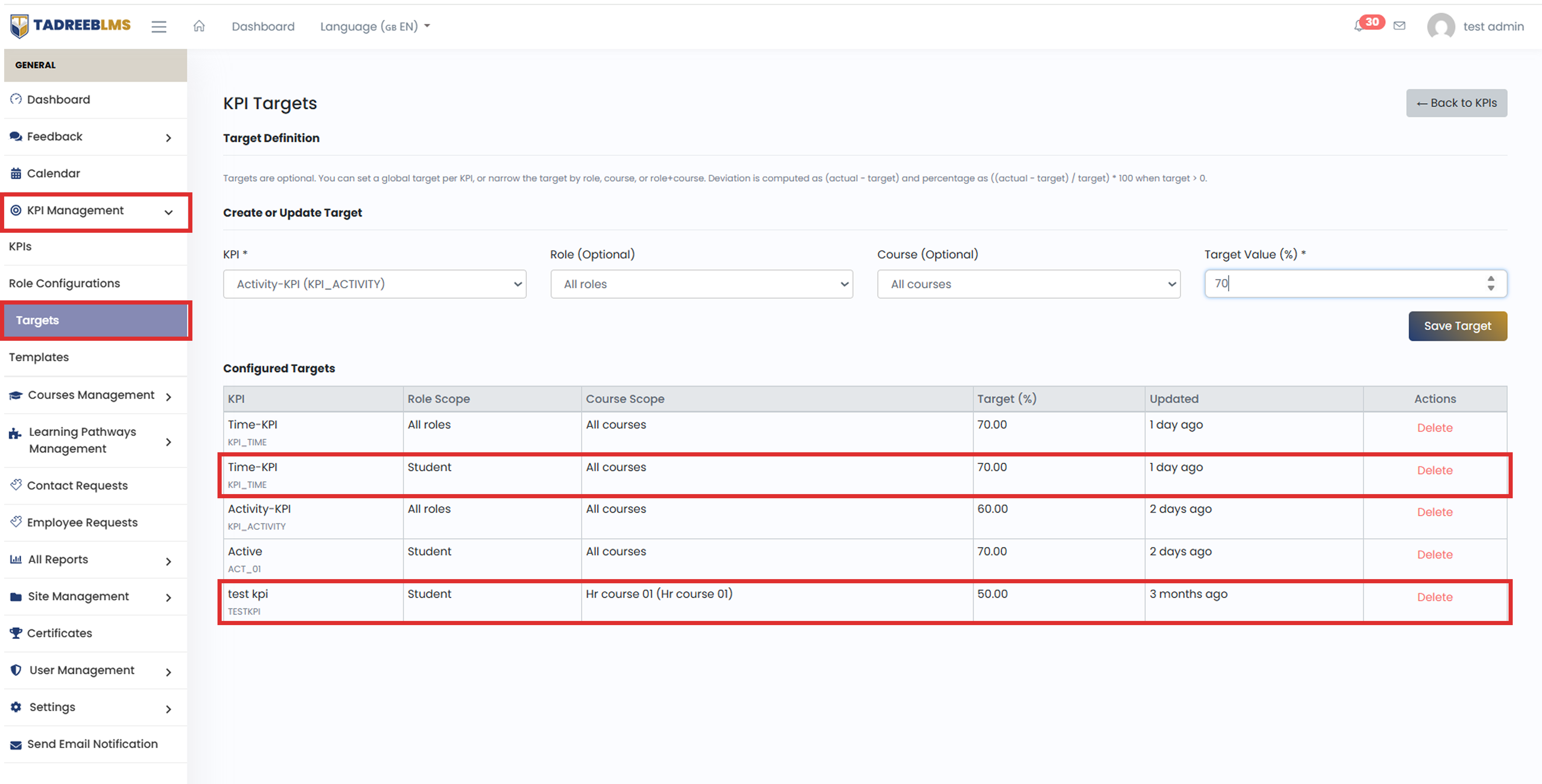Click the Settings gear icon
1542x784 pixels.
(16, 707)
